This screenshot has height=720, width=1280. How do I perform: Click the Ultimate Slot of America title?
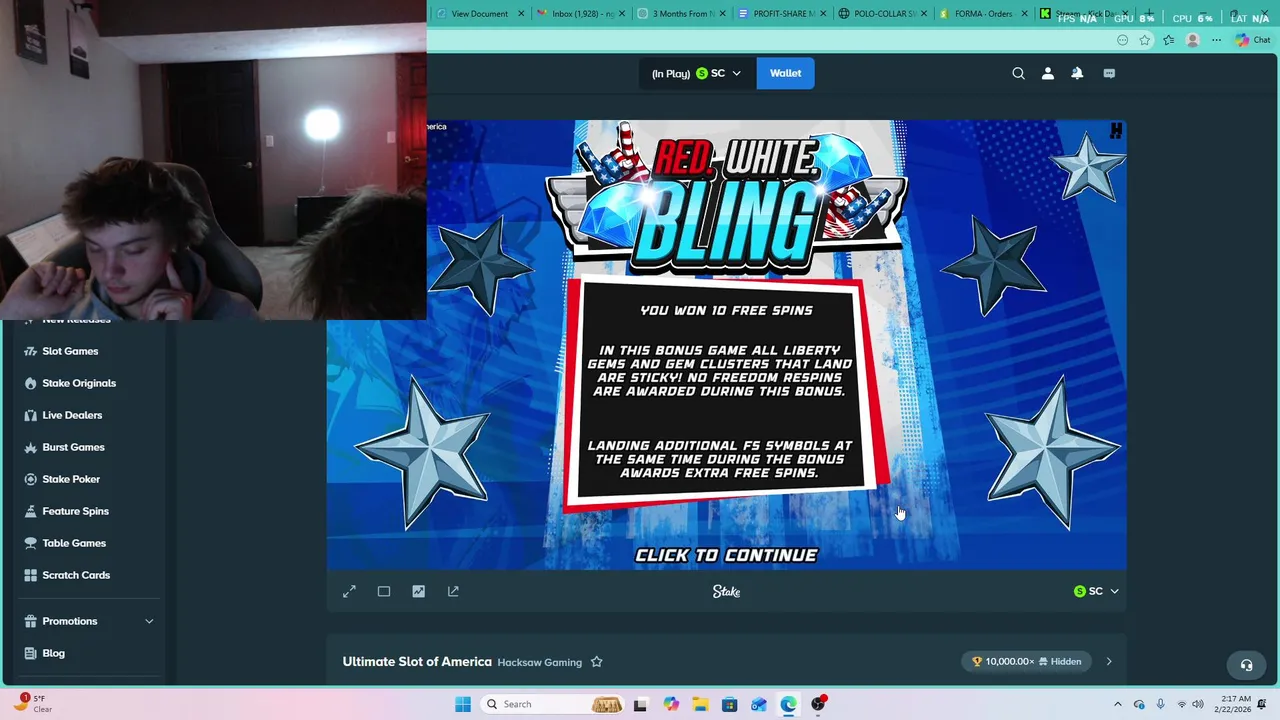coord(417,662)
